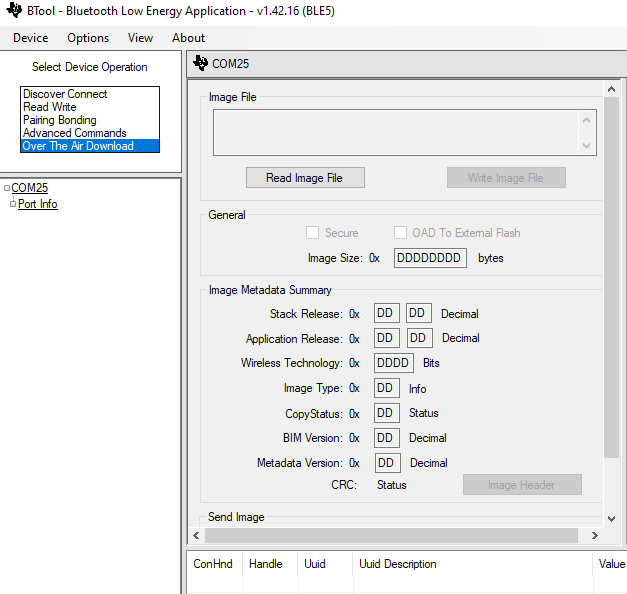This screenshot has height=594, width=627.
Task: Click the Value column header
Action: 610,564
